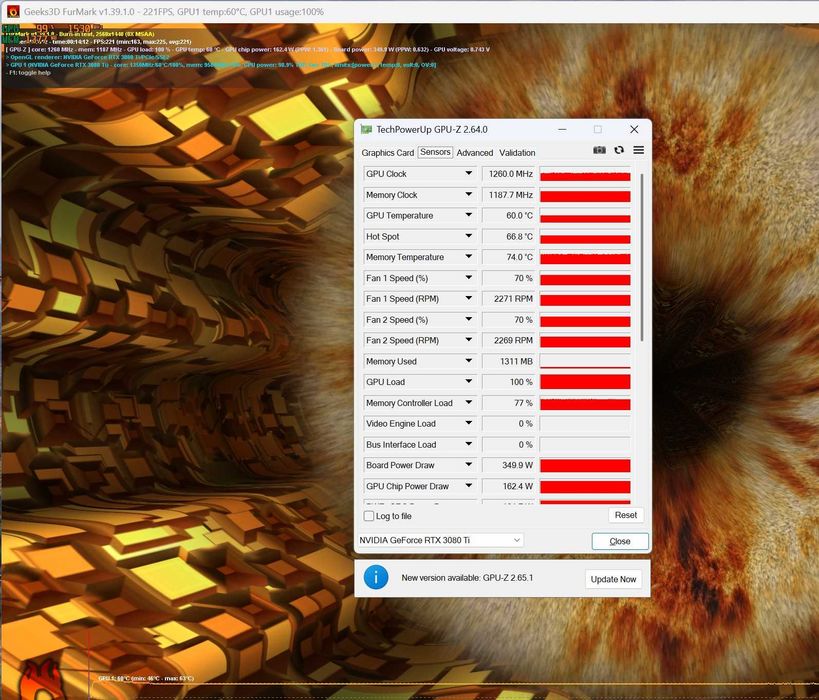Open the GPU Temperature dropdown arrow
The height and width of the screenshot is (700, 819).
point(469,215)
